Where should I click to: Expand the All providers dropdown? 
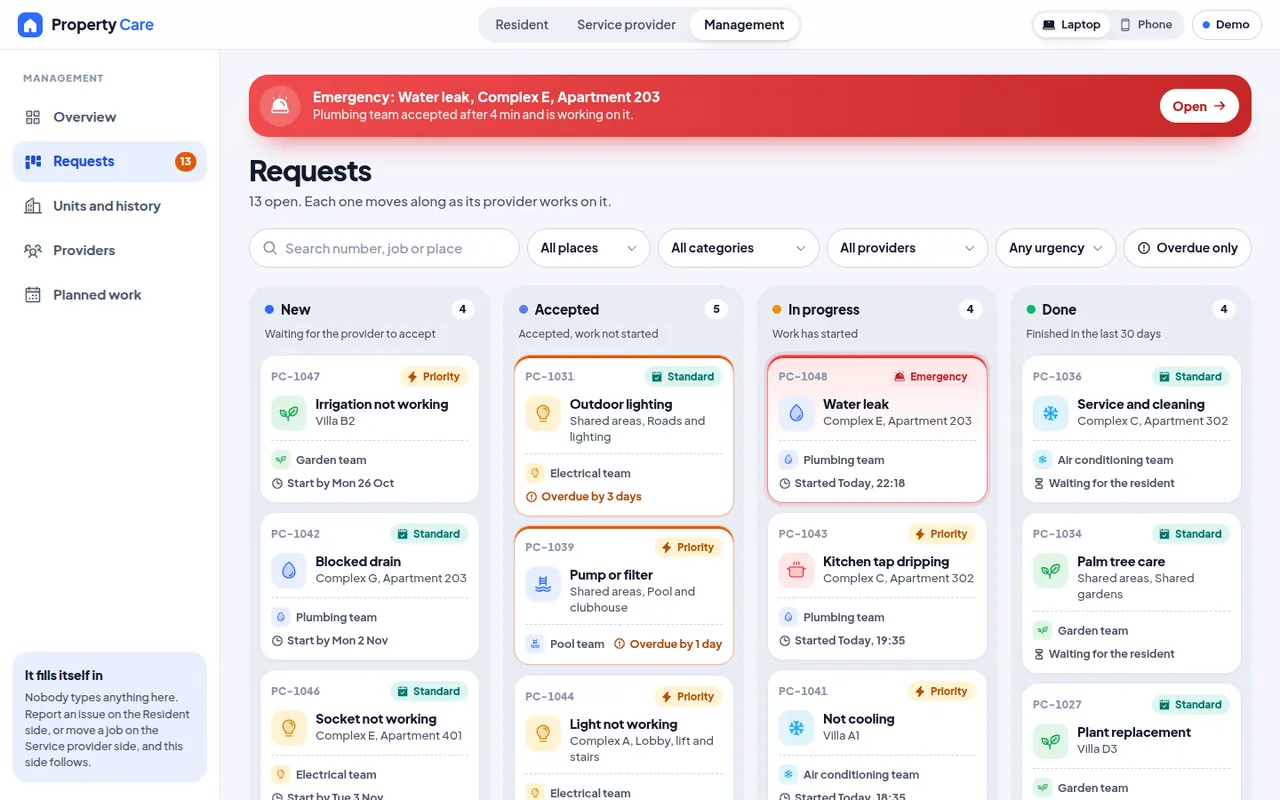click(907, 248)
